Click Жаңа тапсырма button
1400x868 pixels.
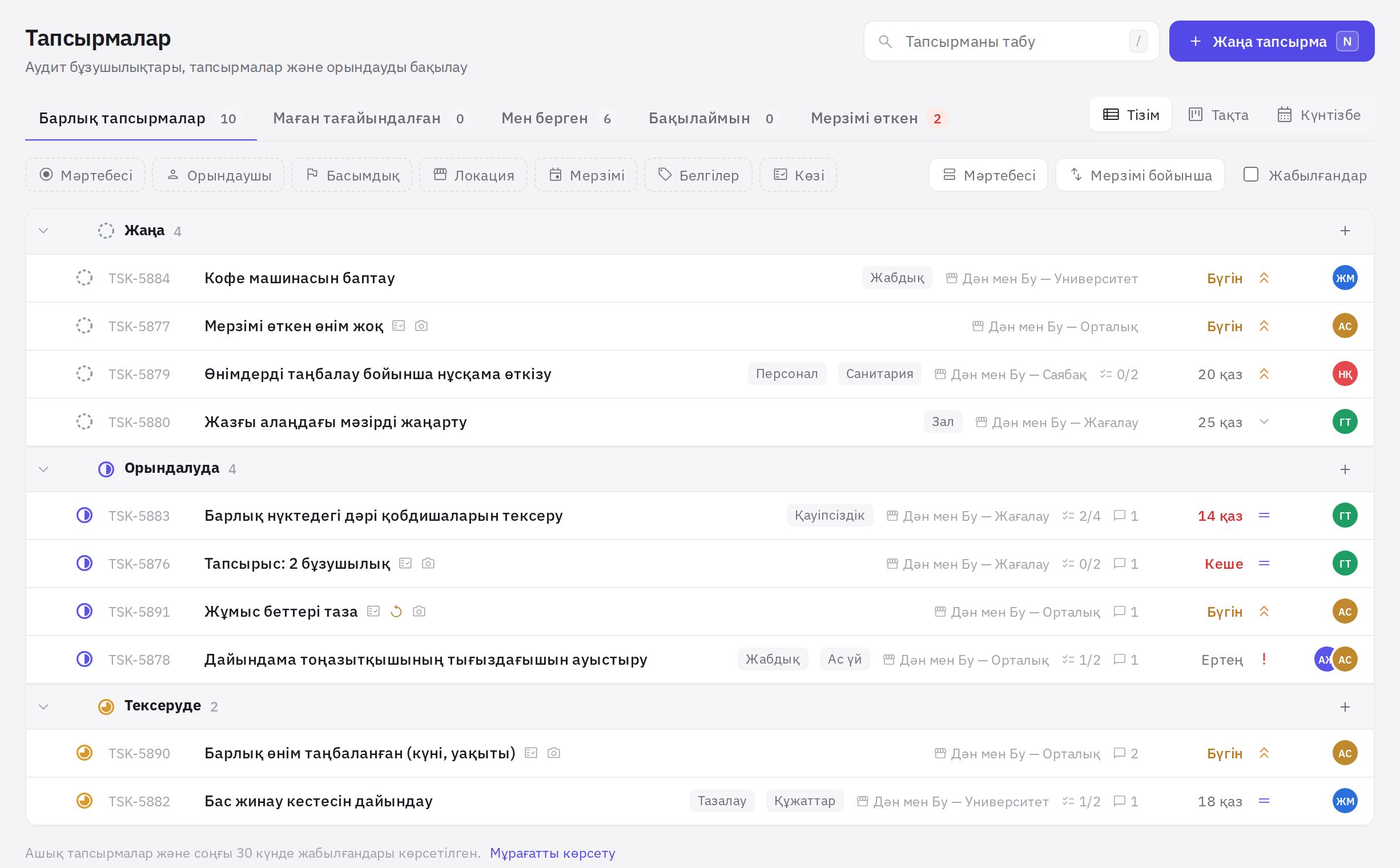click(x=1272, y=41)
